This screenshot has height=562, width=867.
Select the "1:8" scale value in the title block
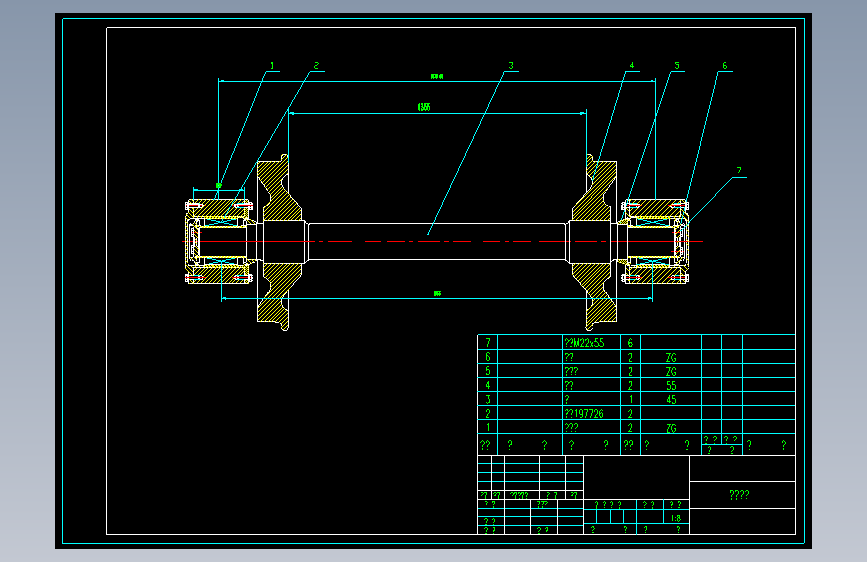(676, 518)
